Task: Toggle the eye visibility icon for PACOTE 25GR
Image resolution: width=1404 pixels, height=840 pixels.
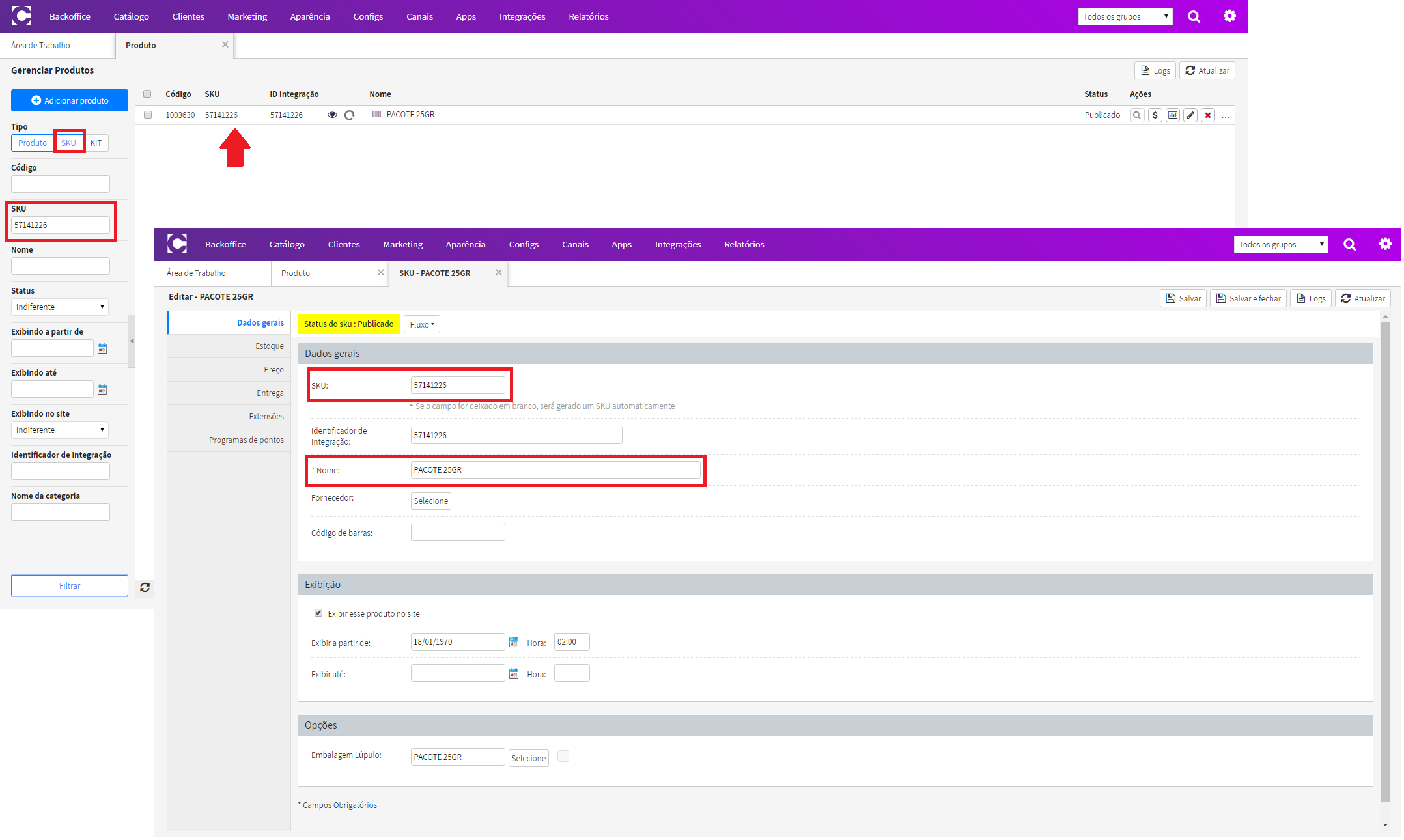Action: coord(332,115)
